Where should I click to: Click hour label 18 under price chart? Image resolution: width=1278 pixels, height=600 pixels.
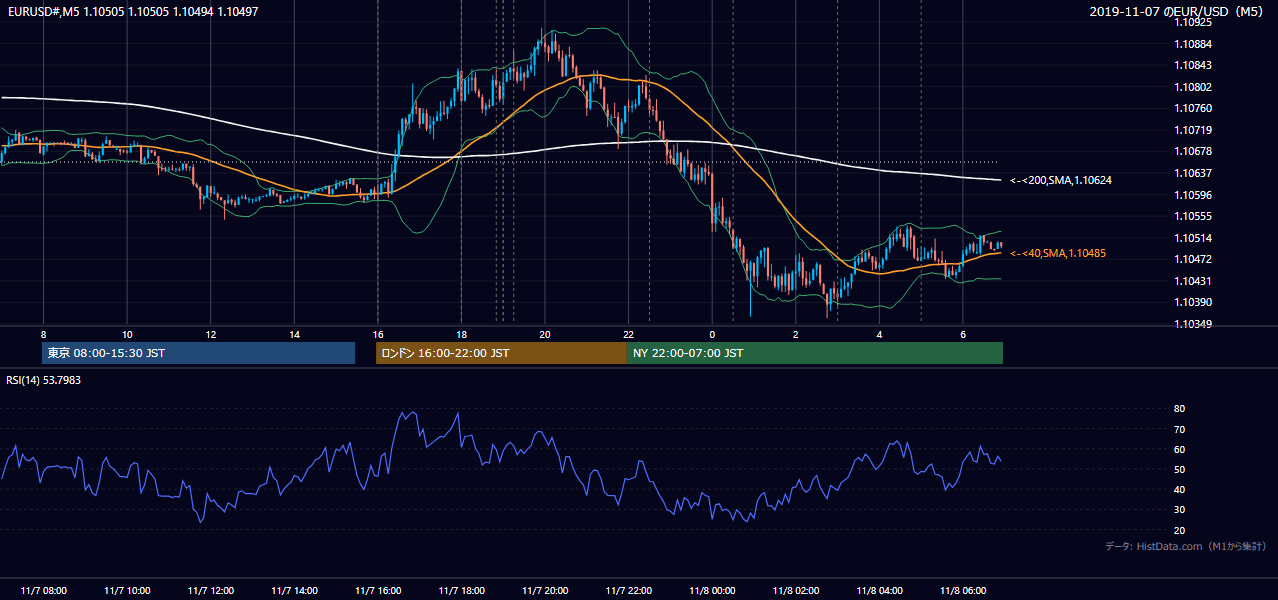tap(461, 334)
